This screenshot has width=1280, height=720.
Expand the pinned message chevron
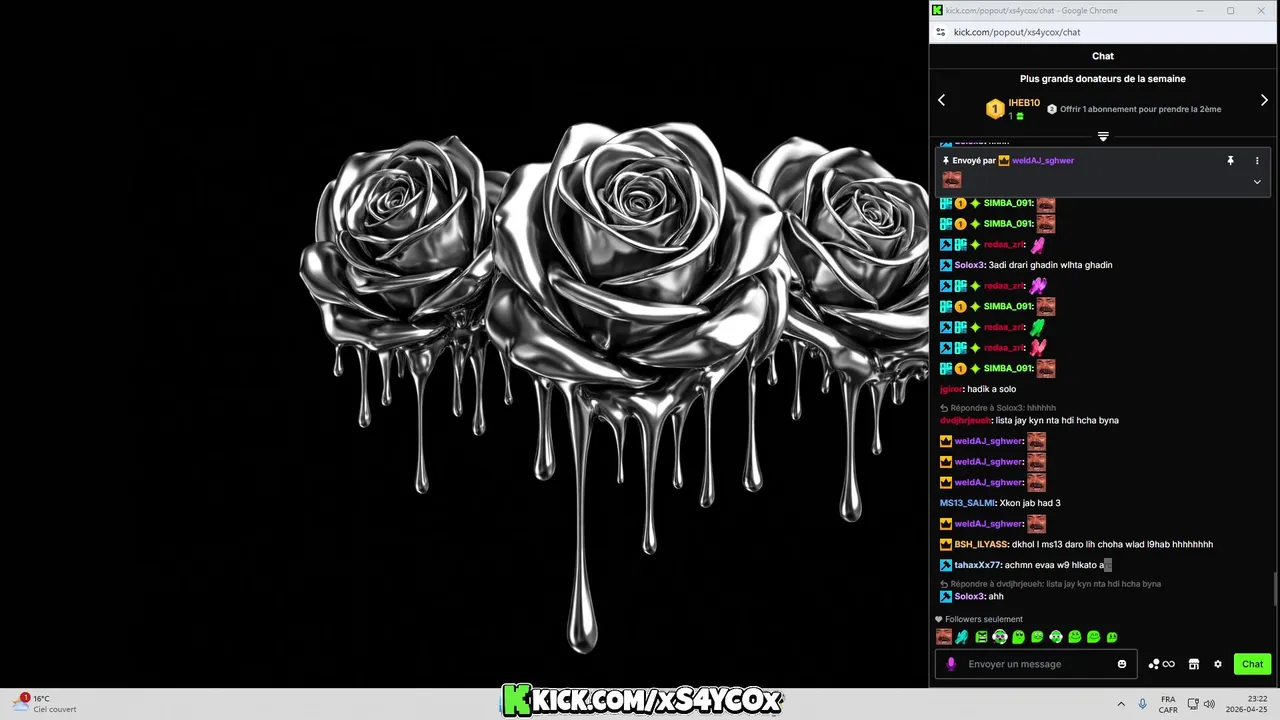(x=1257, y=182)
